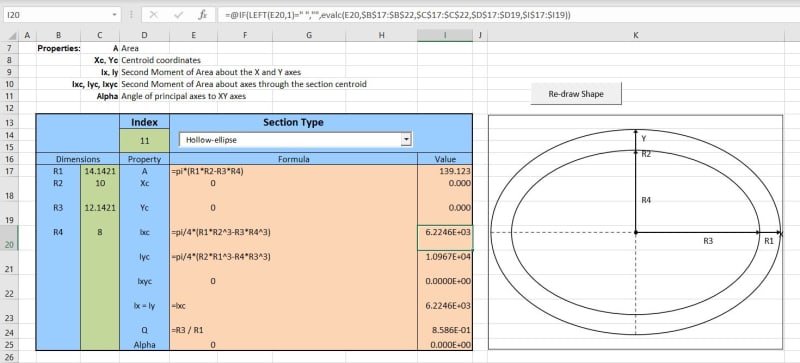Viewport: 800px width, 363px height.
Task: Open the Section Type Hollow-ellipse dropdown
Action: [x=406, y=139]
